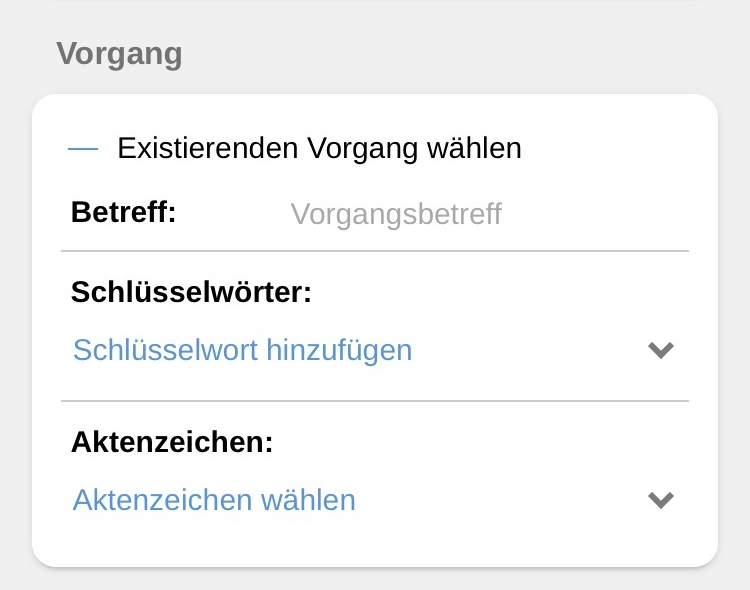
Task: Focus the Vorgangsbetreff input field
Action: coord(396,214)
